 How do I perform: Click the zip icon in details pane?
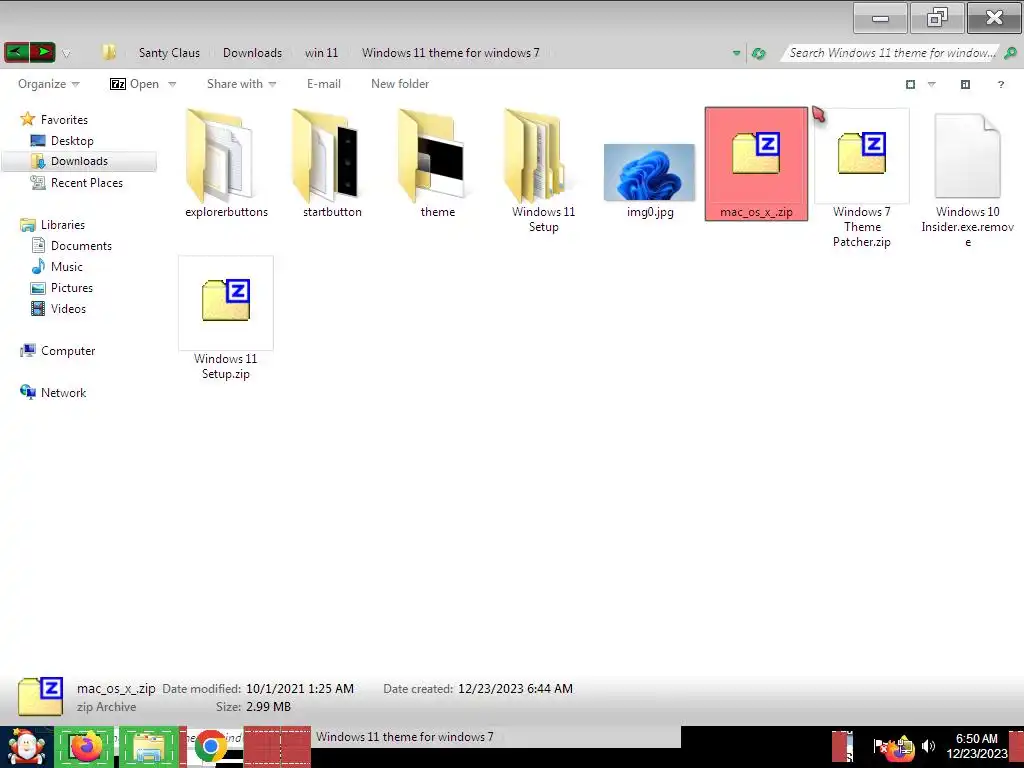(x=40, y=696)
